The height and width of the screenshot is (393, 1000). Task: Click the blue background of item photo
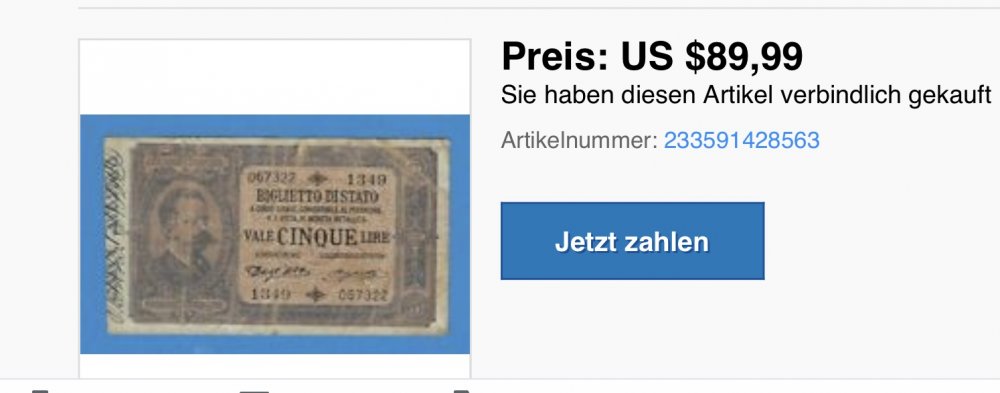[275, 126]
